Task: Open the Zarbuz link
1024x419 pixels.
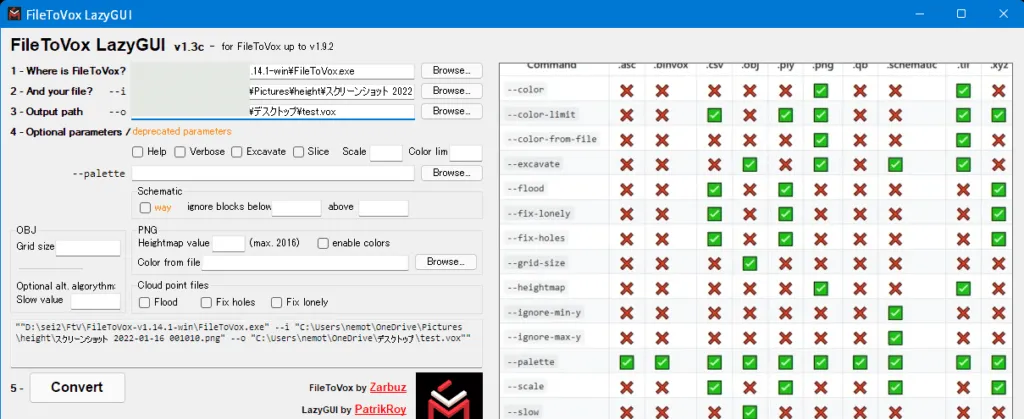Action: [x=388, y=388]
